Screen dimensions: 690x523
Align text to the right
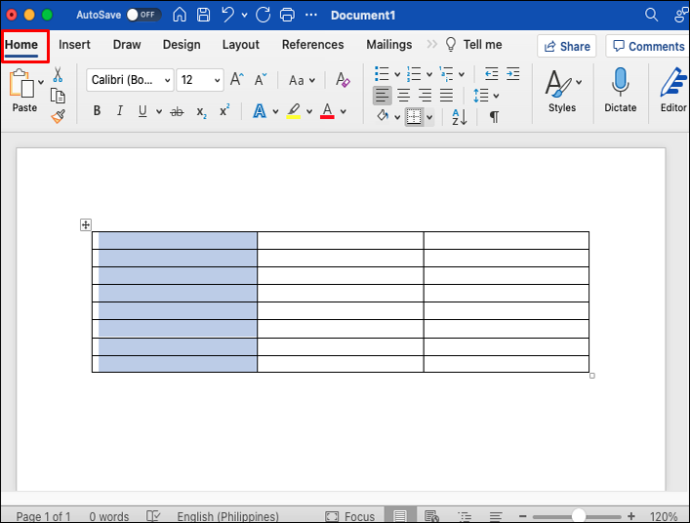[425, 95]
